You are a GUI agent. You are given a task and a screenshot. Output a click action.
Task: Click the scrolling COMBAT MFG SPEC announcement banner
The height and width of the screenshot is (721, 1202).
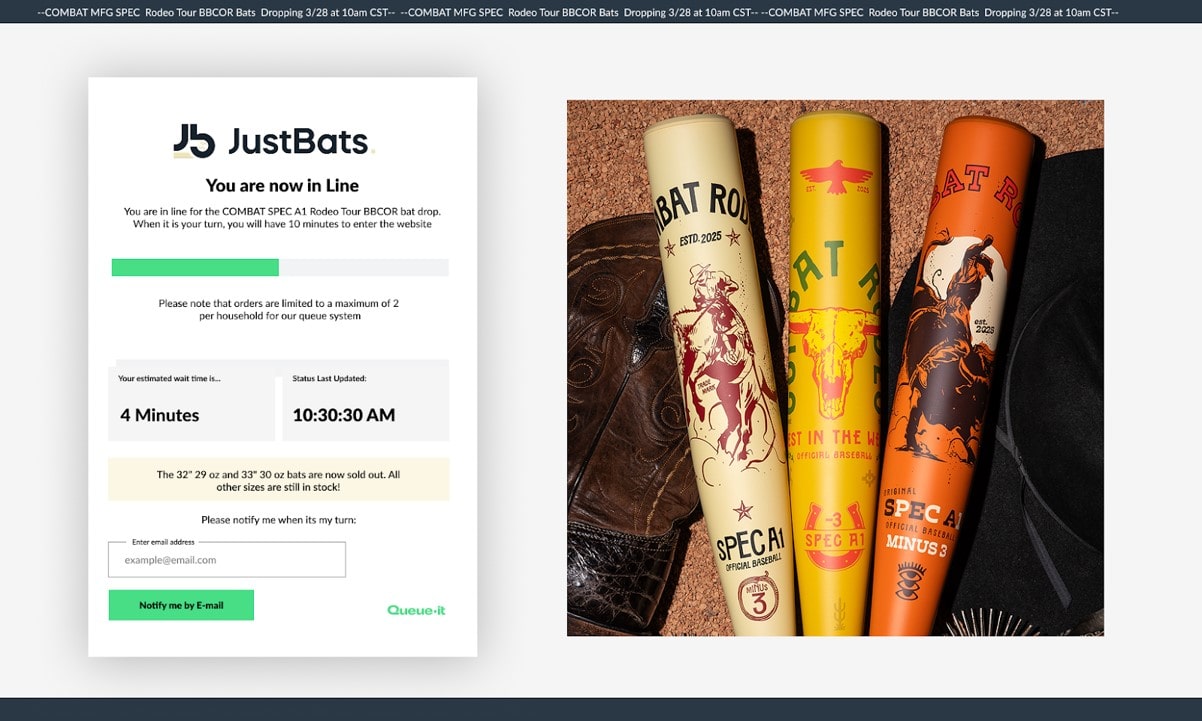[601, 12]
